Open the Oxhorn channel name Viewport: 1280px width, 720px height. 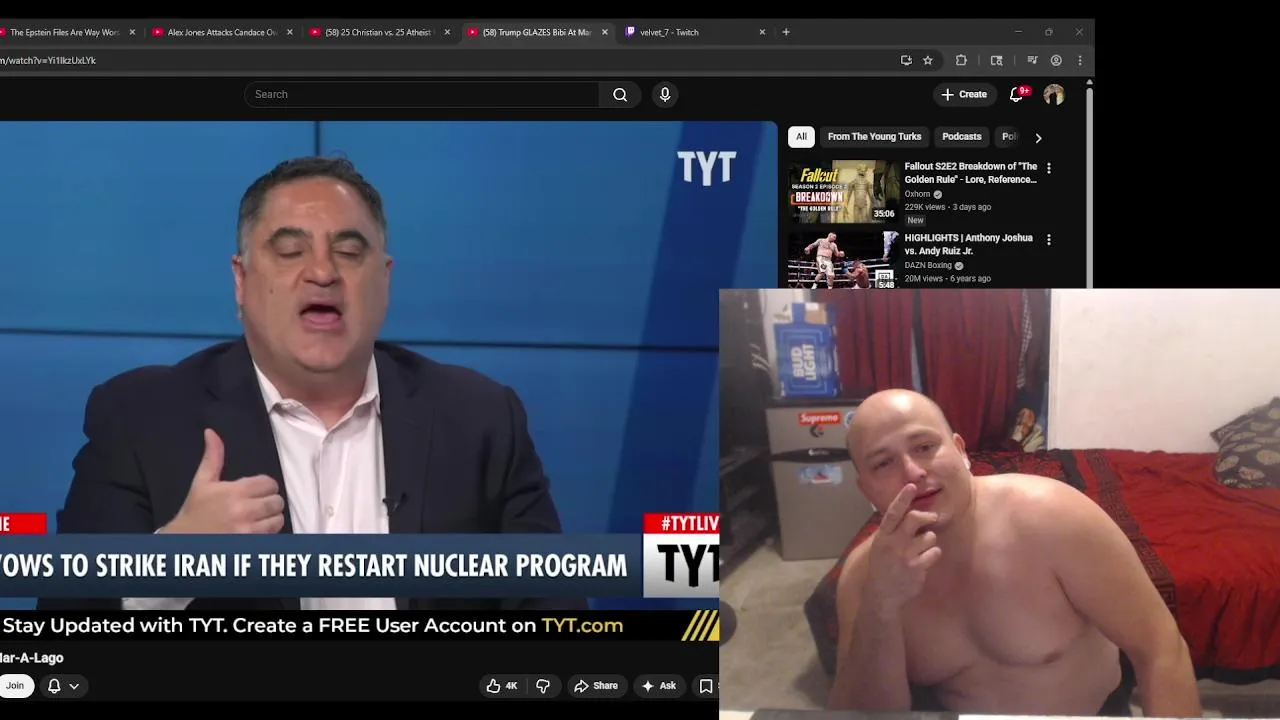tap(917, 194)
